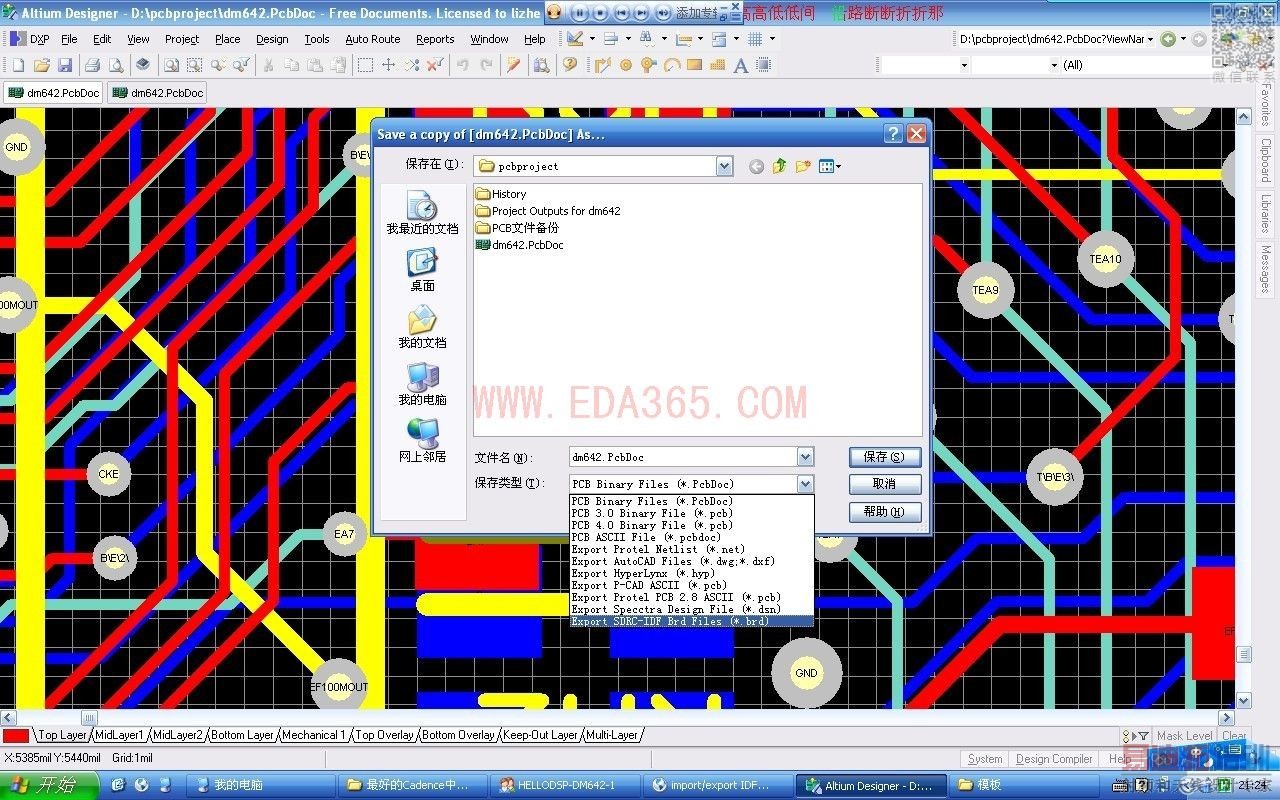Open the Libraries side panel button
Screen dimensions: 1280x800
[1266, 214]
